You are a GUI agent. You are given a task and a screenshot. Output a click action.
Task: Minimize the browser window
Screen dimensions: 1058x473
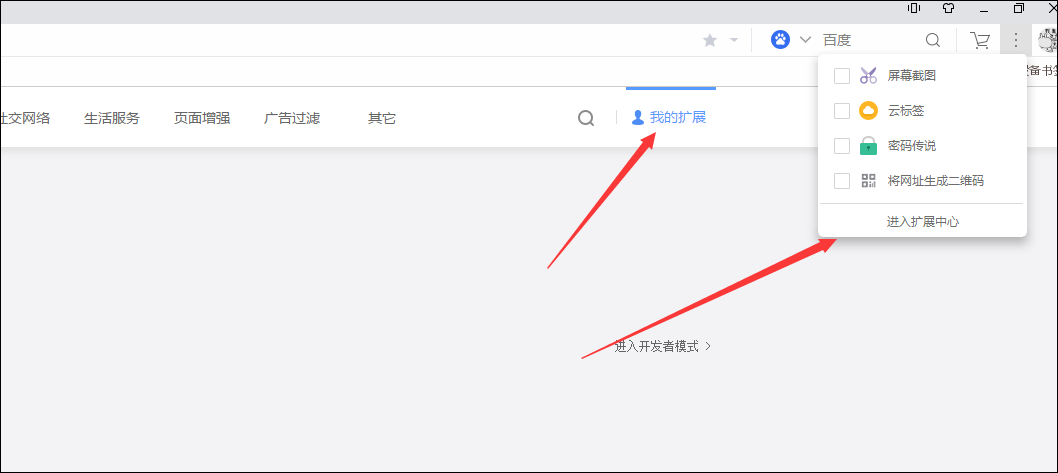point(984,9)
